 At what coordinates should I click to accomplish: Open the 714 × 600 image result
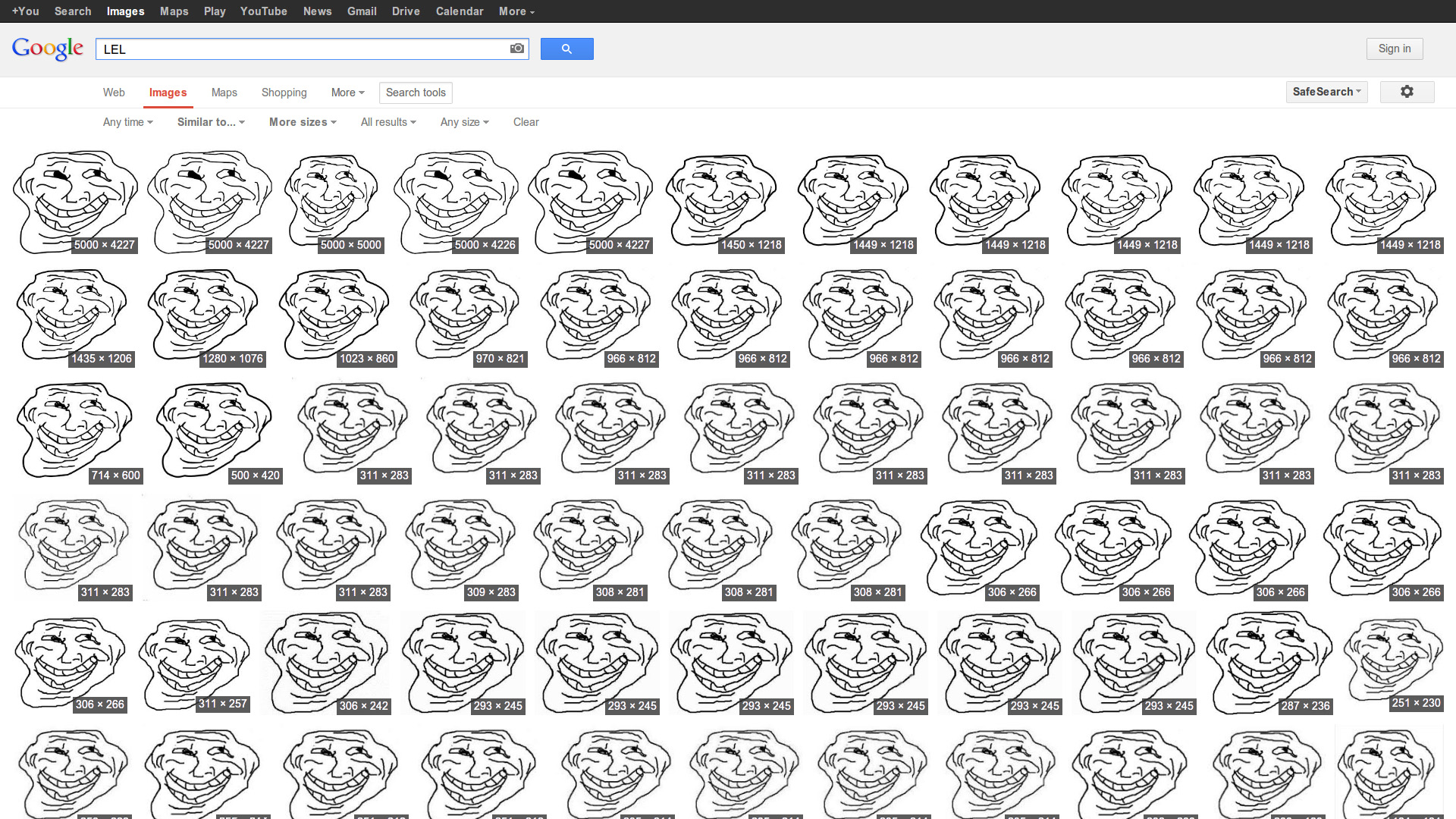pyautogui.click(x=78, y=432)
